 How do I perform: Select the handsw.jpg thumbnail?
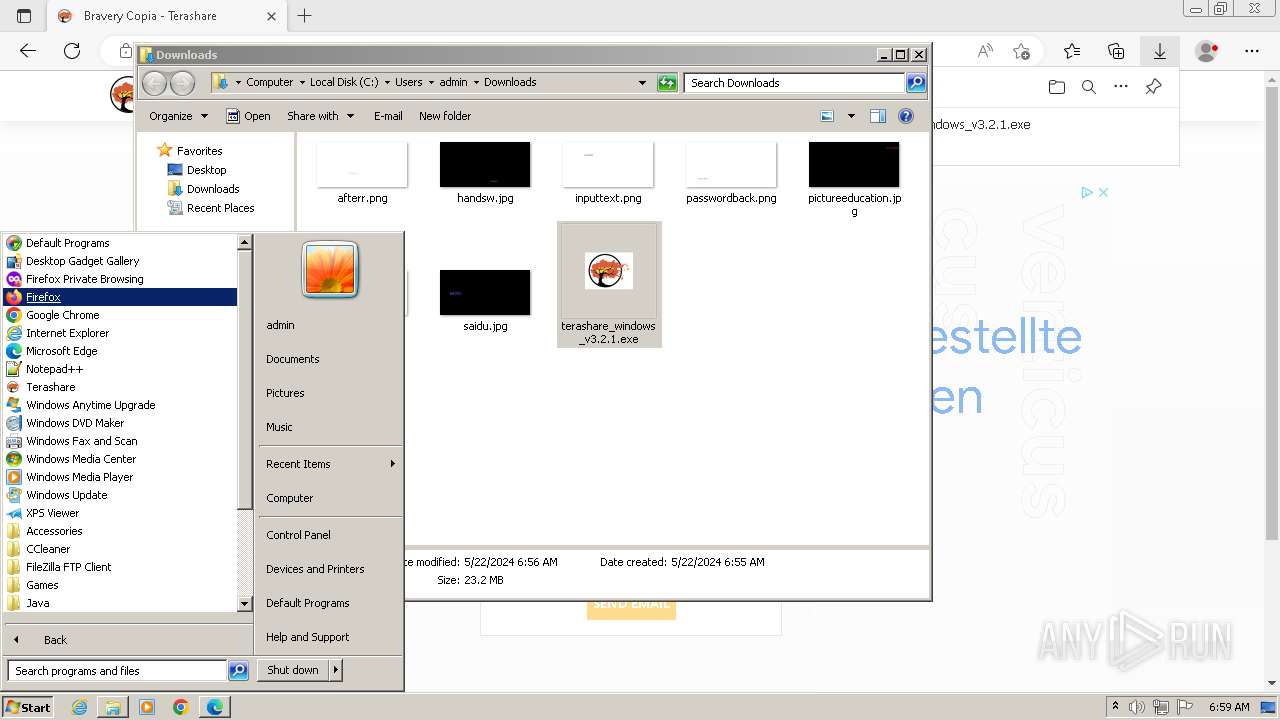[485, 173]
